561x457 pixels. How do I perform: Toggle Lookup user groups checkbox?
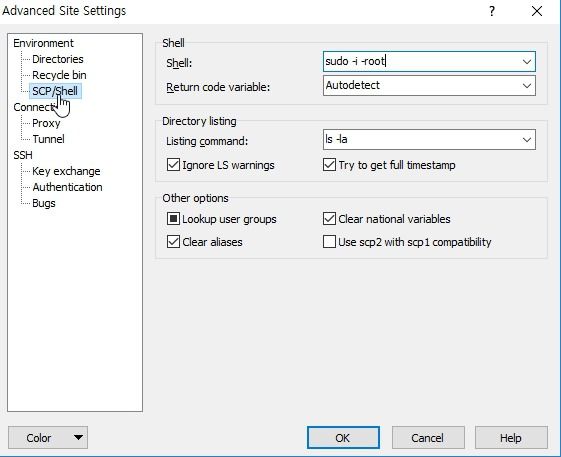coord(174,219)
